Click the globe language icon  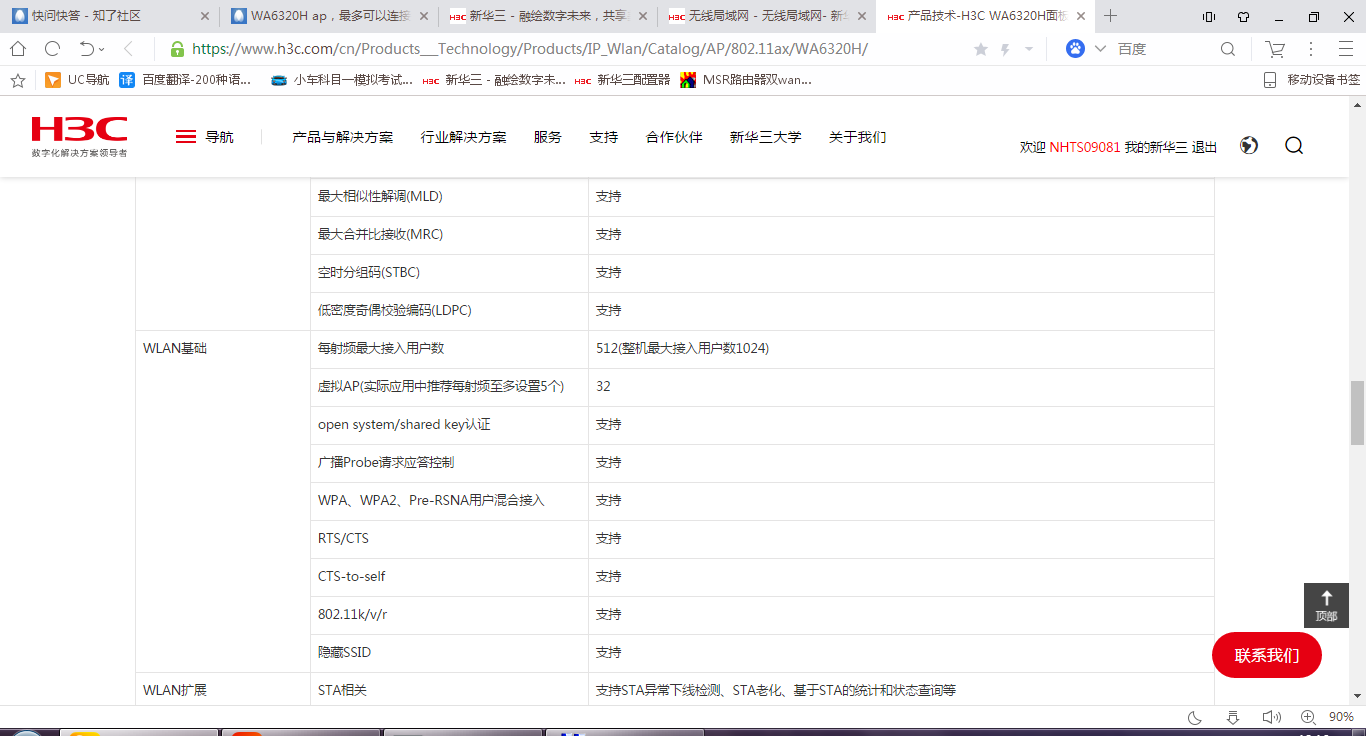(1248, 146)
